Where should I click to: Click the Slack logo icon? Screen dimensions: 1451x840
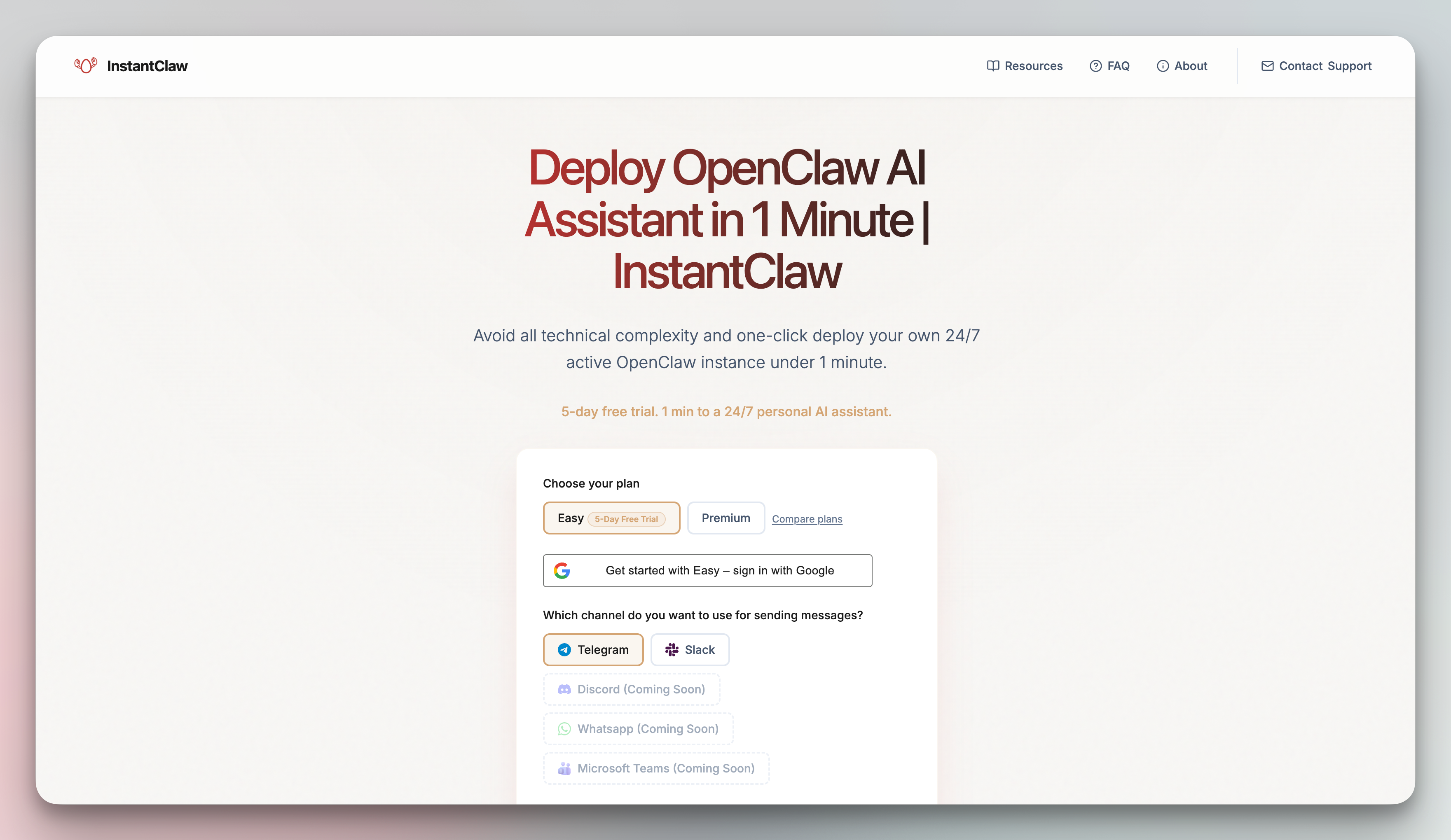[672, 650]
